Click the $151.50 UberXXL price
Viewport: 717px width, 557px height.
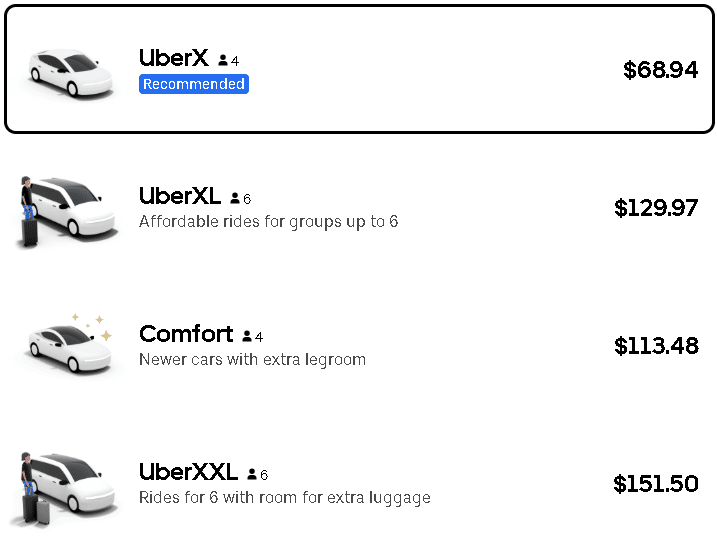coord(656,484)
